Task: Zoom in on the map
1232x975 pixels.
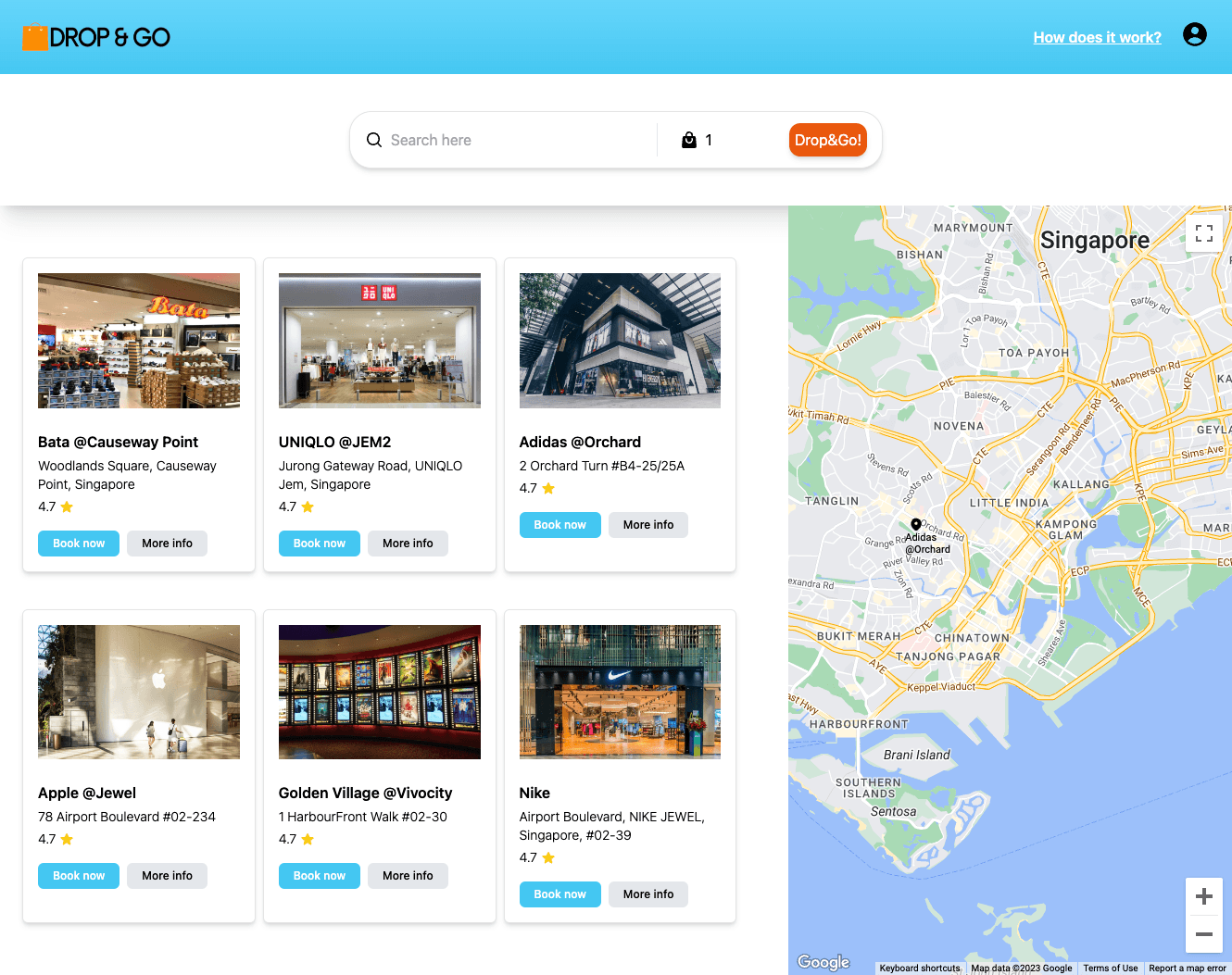Action: (x=1203, y=896)
